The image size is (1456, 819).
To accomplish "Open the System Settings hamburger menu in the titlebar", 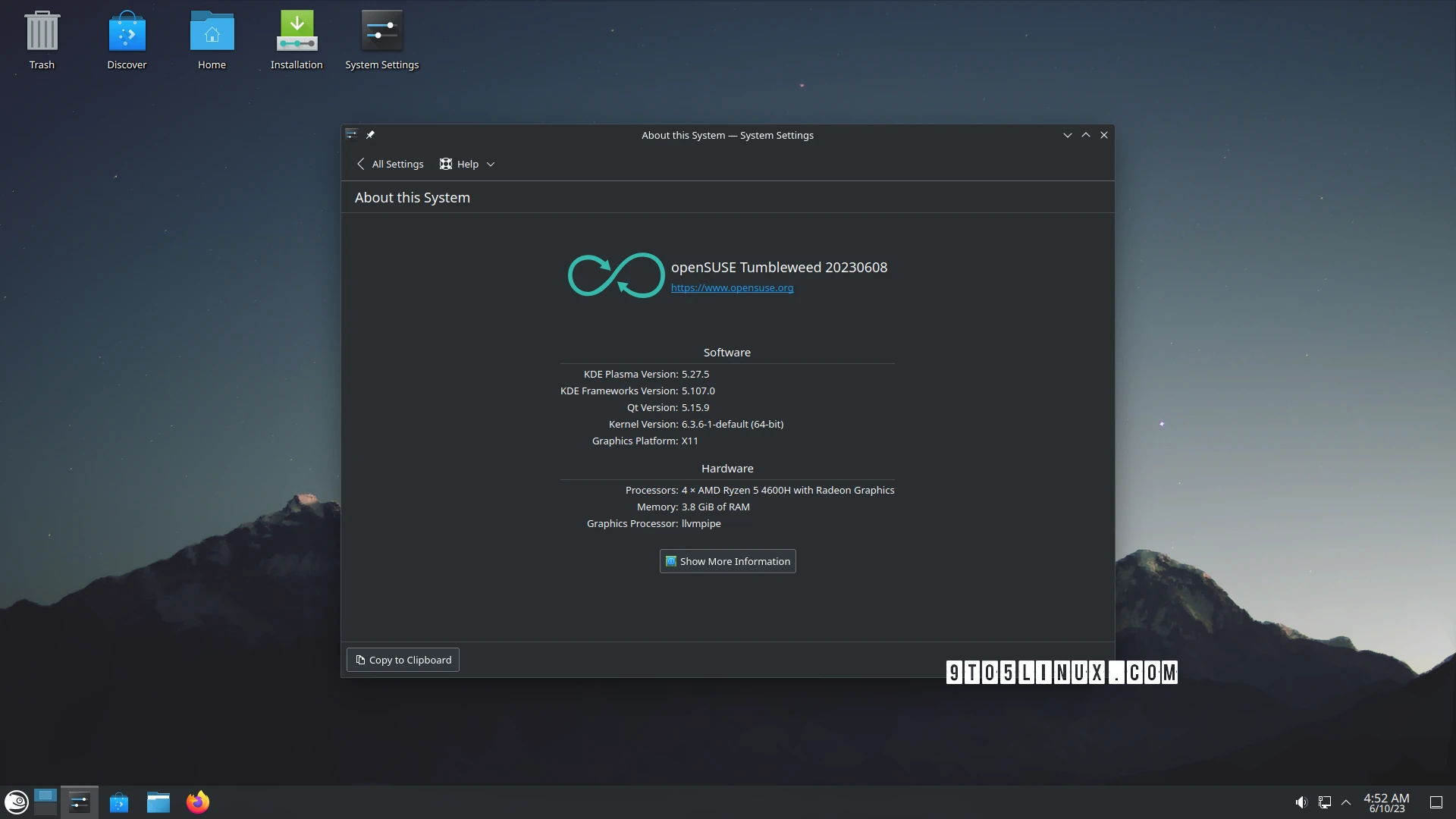I will [351, 134].
